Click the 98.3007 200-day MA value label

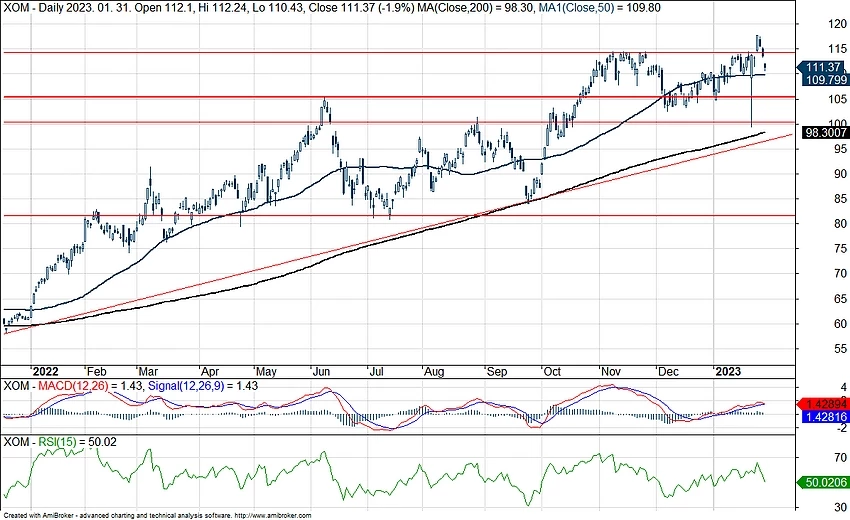pos(826,132)
